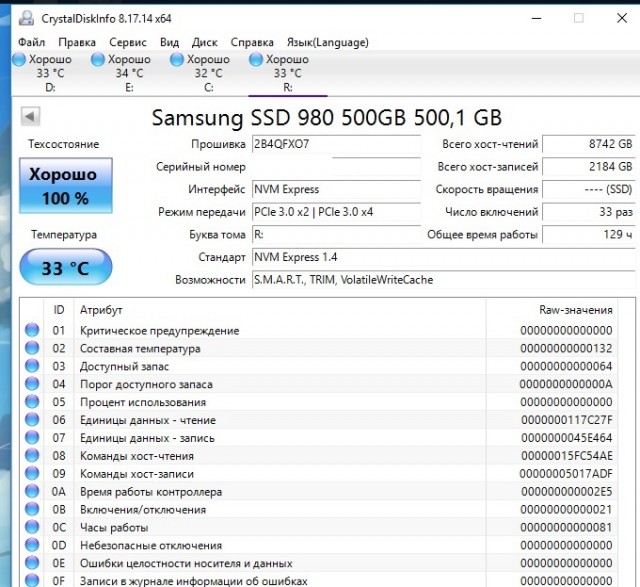Click raw value 0000005017ADF

click(566, 474)
